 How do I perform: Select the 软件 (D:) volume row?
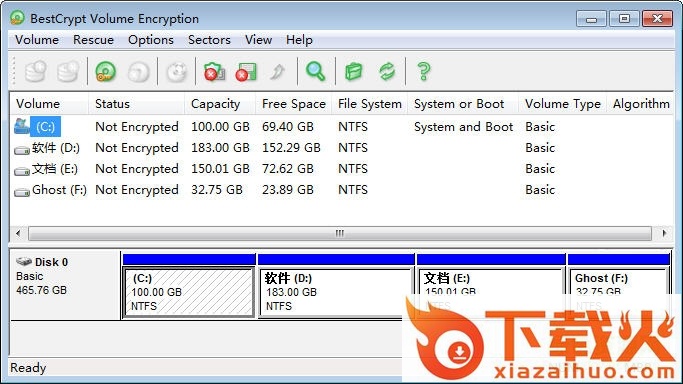[342, 148]
